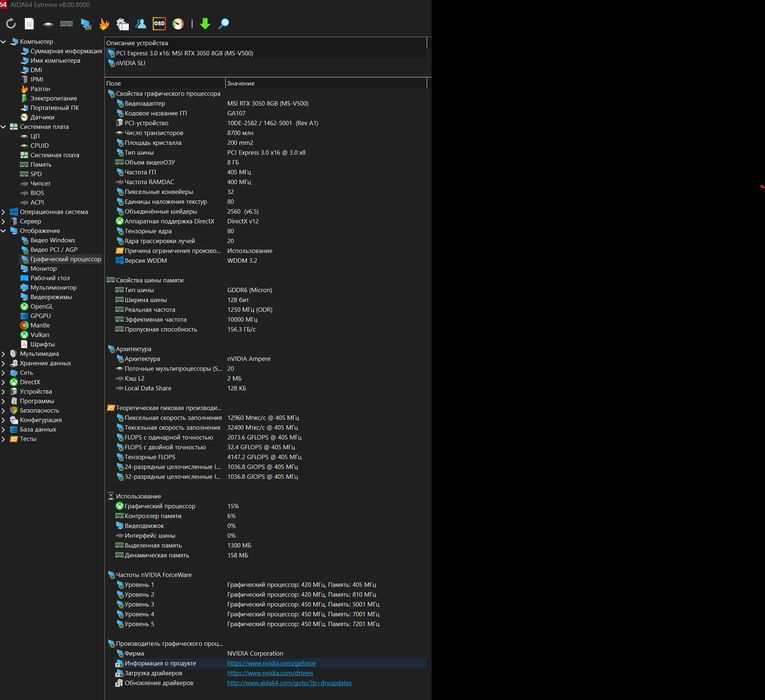Open the cache and memory benchmark icon
Screen dimensions: 765x700
coord(66,23)
